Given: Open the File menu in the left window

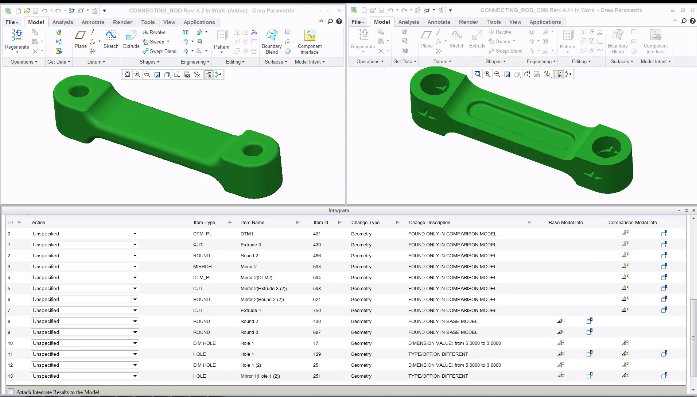Looking at the screenshot, I should (x=12, y=22).
